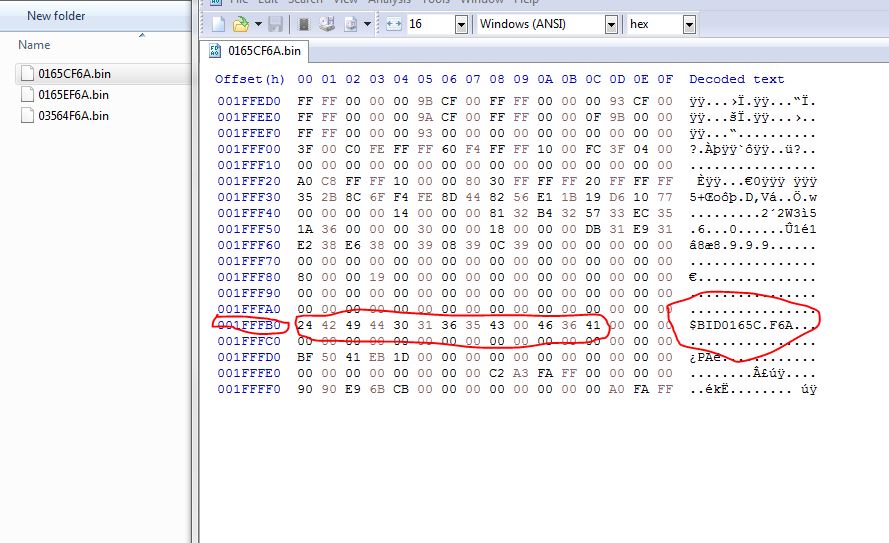Open main memory via the chip icon
This screenshot has height=543, width=889.
click(304, 24)
